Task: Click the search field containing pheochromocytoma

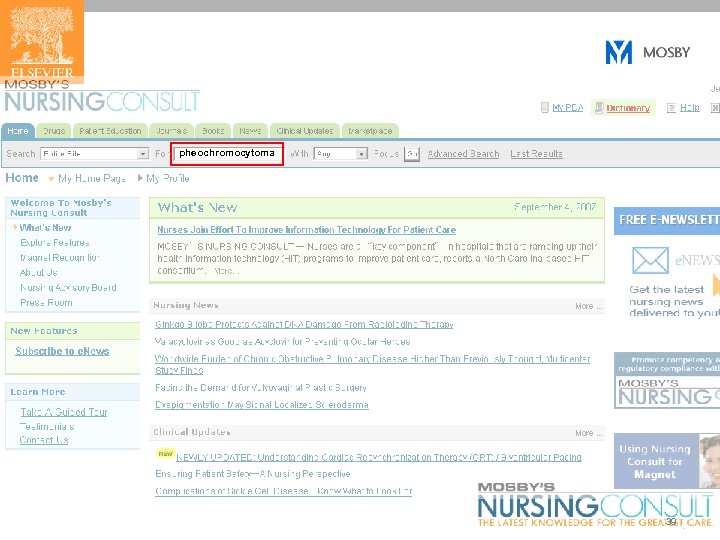Action: point(227,153)
